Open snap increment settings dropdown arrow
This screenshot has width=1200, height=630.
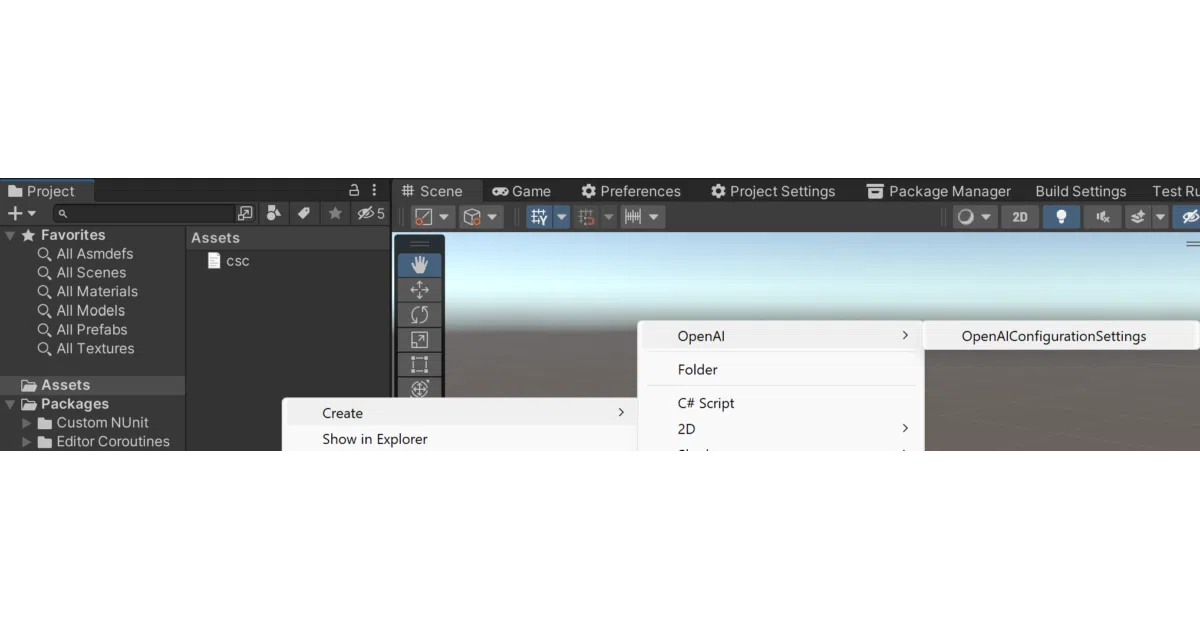pyautogui.click(x=608, y=217)
